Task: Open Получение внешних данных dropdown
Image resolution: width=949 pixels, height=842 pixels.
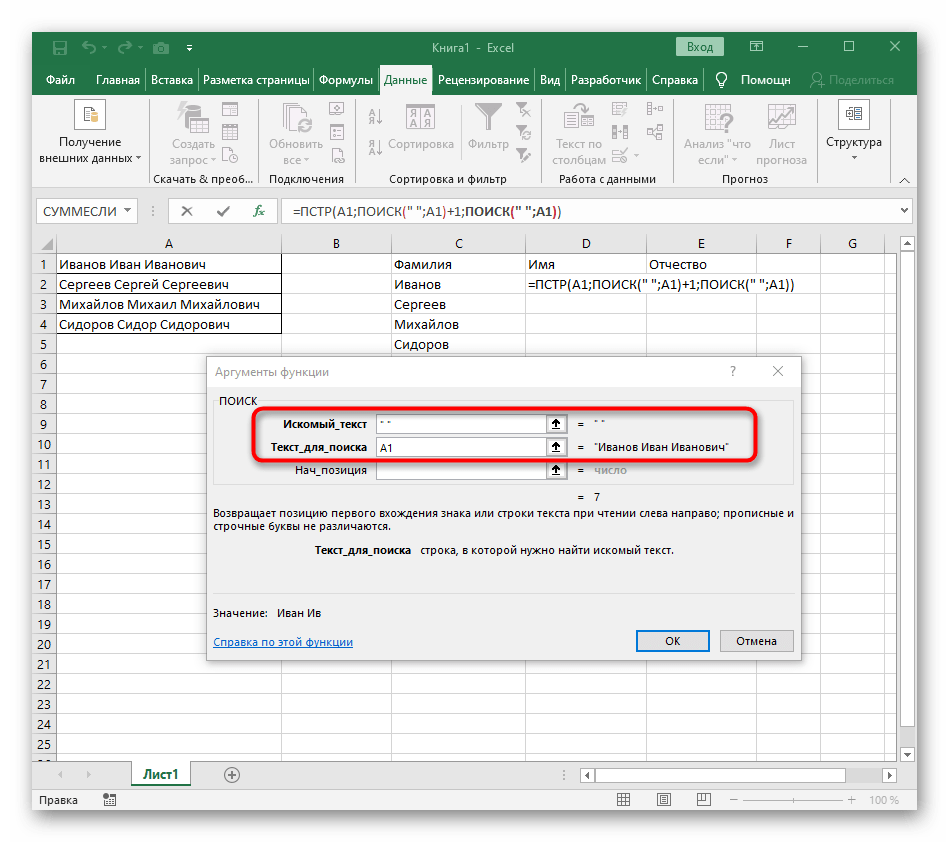Action: (x=90, y=133)
